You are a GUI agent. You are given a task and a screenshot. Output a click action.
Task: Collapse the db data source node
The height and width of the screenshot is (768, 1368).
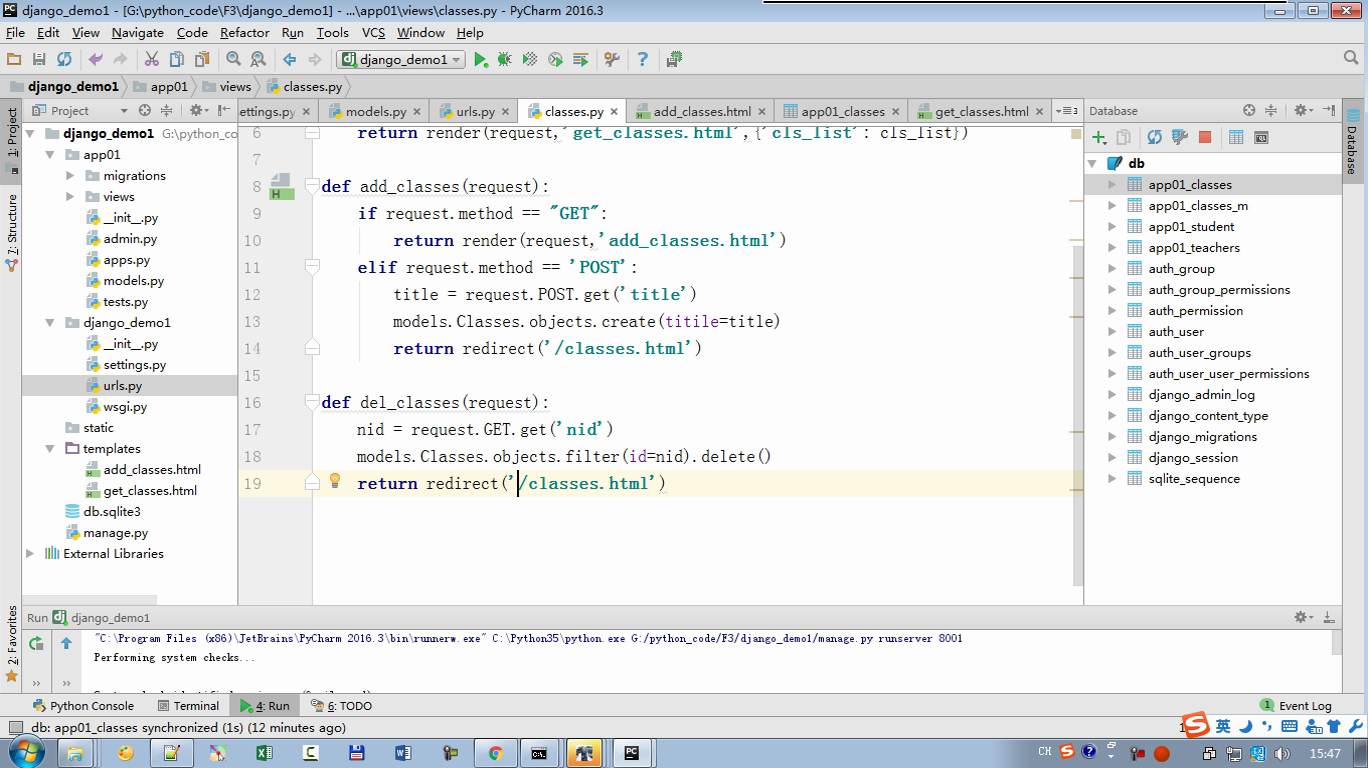coord(1093,164)
